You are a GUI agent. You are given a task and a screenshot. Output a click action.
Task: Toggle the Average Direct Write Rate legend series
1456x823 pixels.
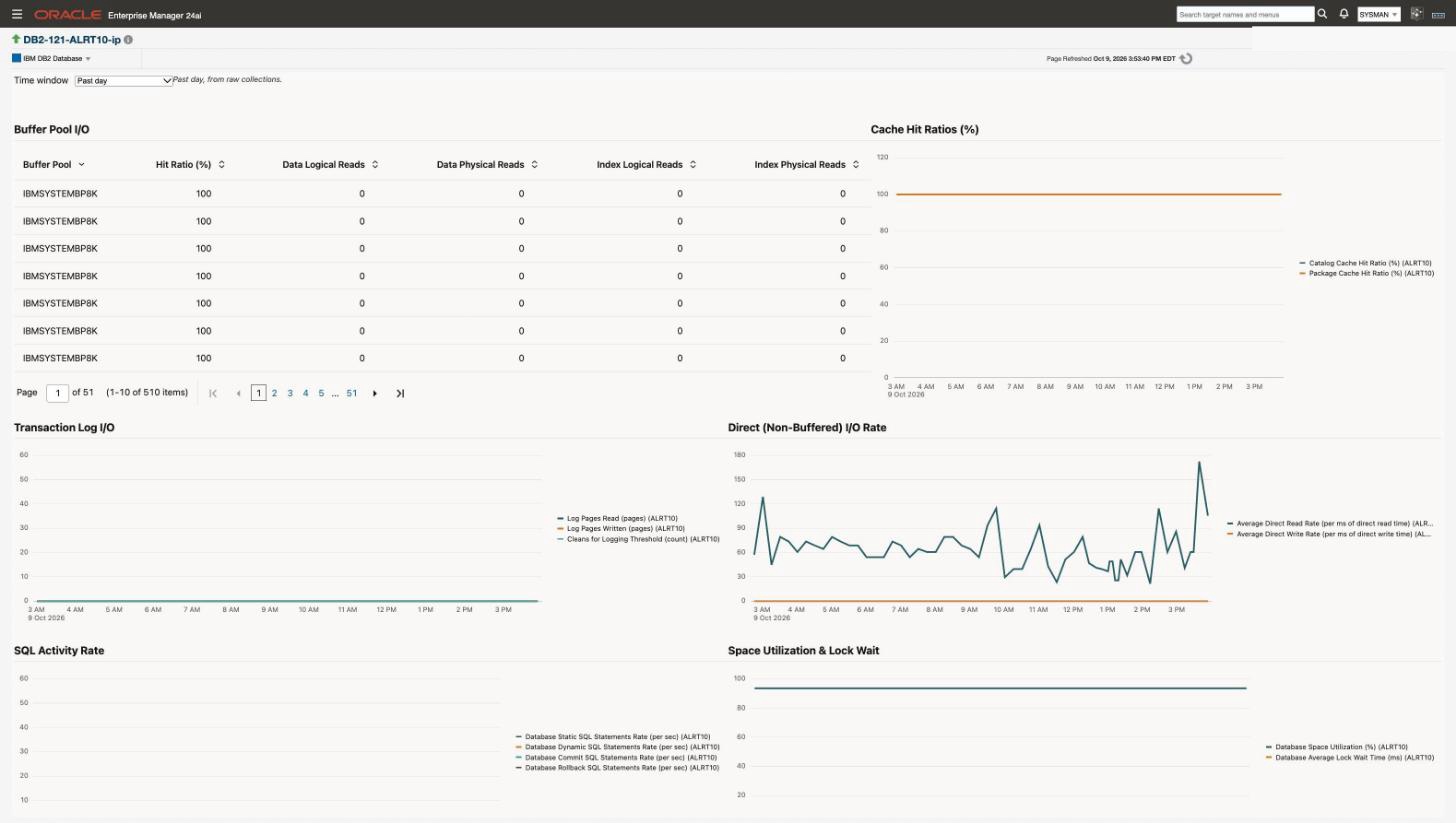click(1330, 534)
